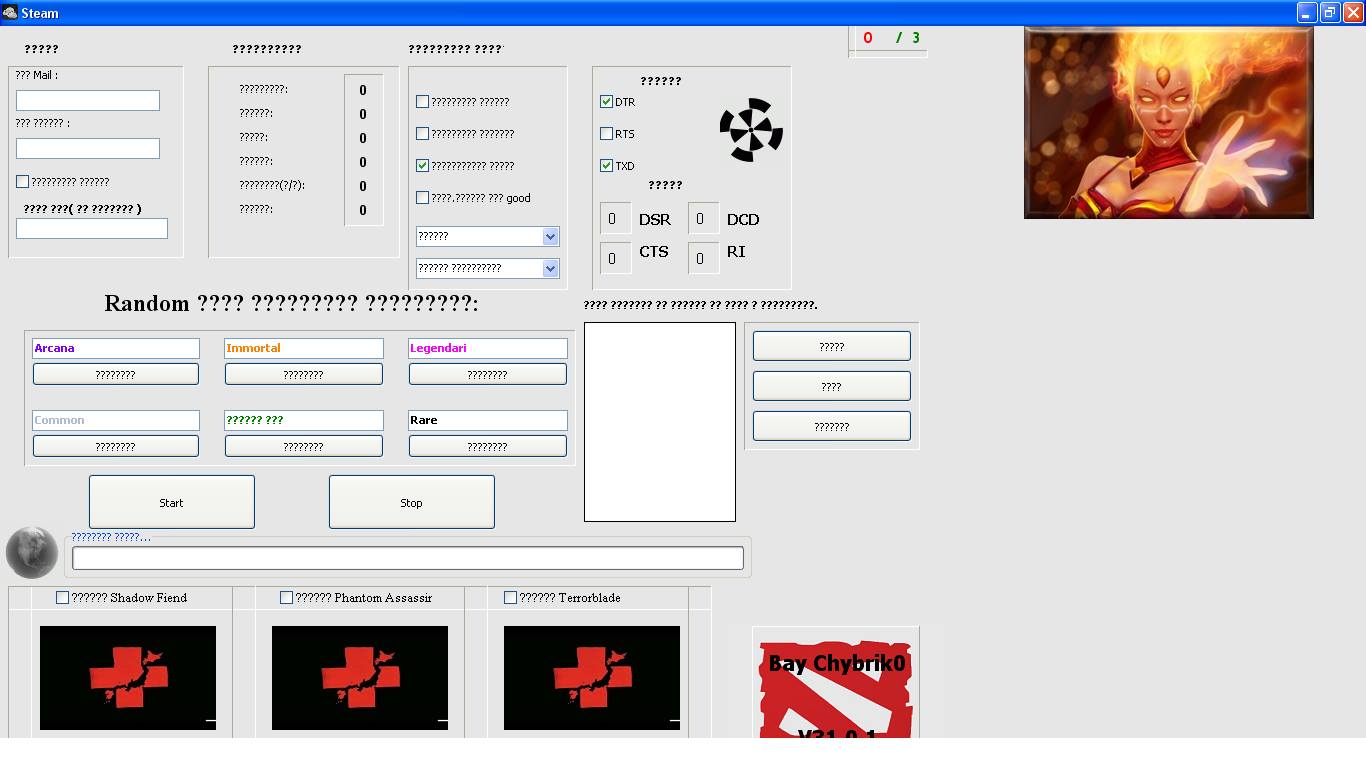Click the spinning wheel icon beside DTR
The width and height of the screenshot is (1366, 768).
point(751,130)
